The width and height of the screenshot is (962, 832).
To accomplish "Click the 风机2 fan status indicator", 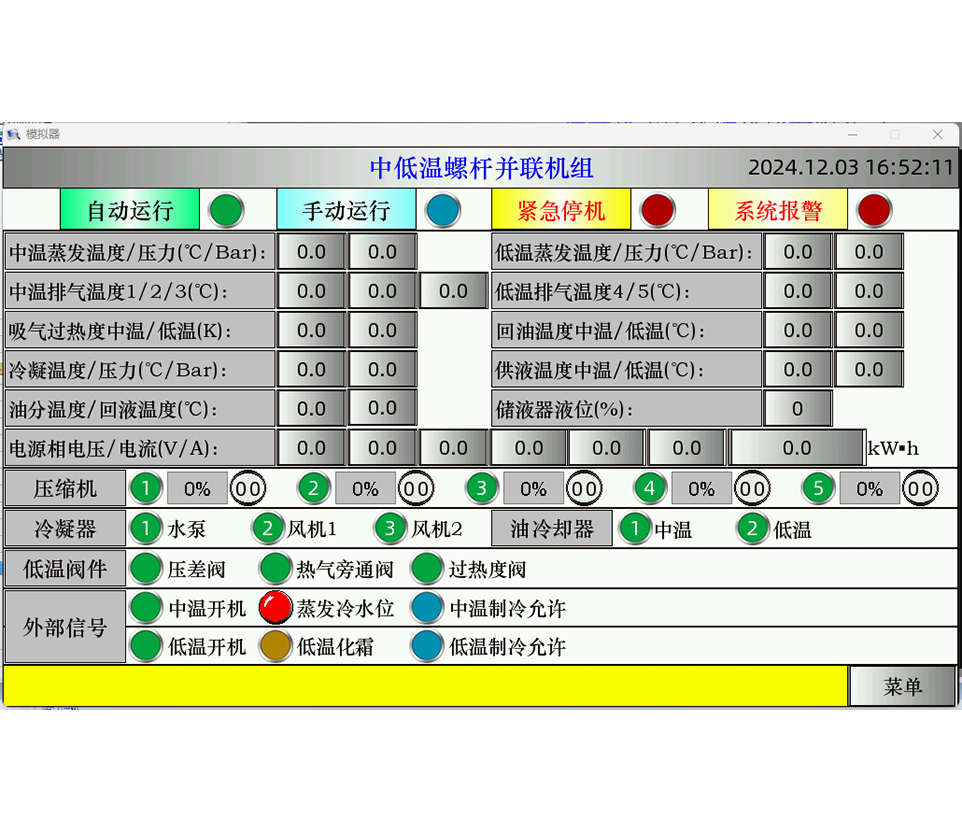I will 390,528.
